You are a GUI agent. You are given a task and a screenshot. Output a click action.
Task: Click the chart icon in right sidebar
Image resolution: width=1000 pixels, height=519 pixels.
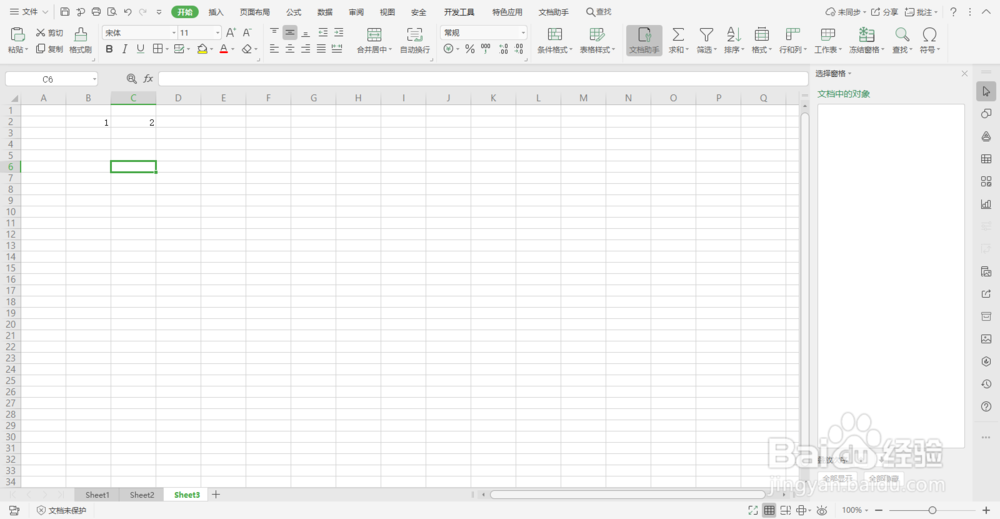coord(986,204)
